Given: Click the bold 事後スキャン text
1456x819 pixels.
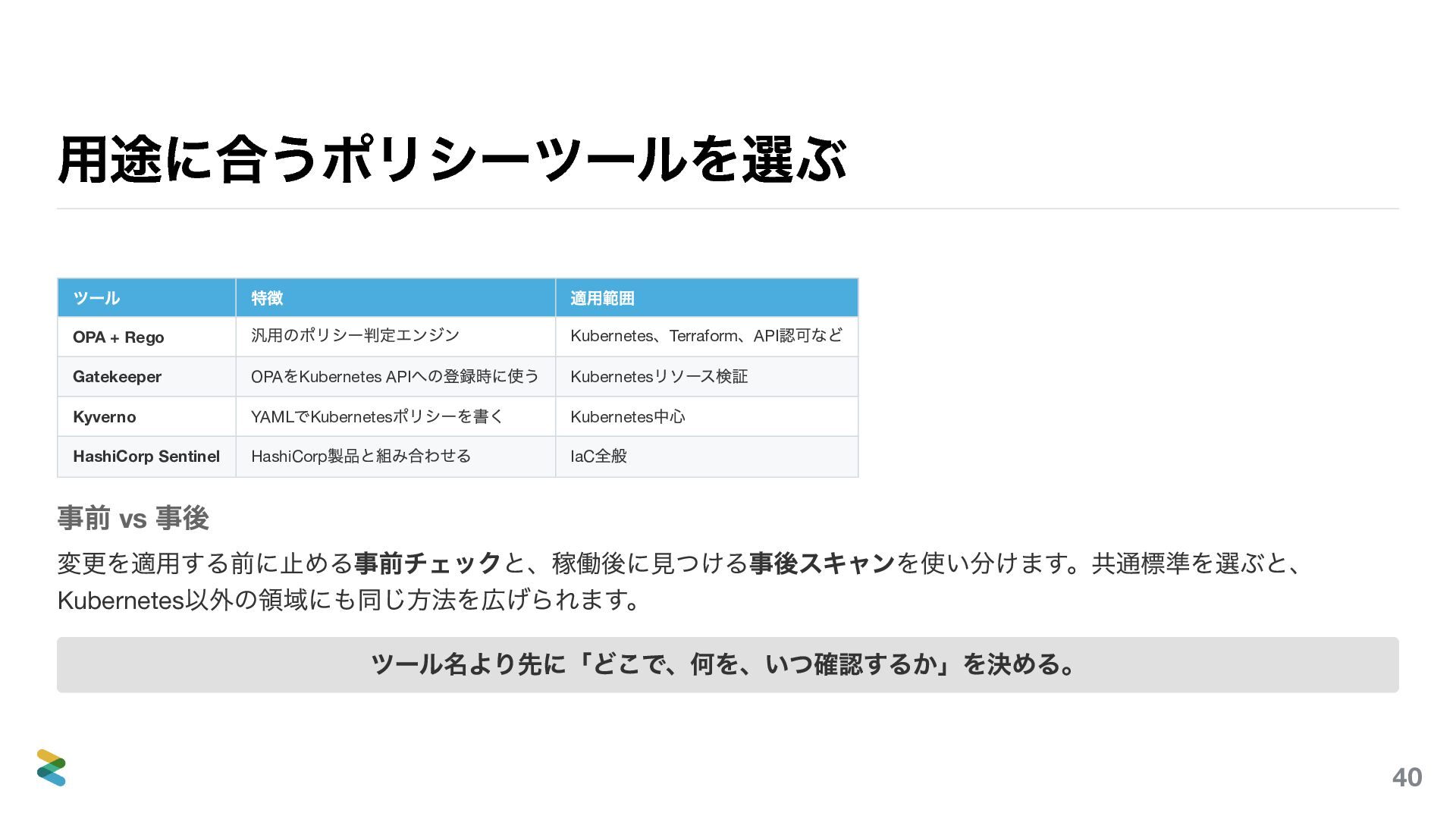Looking at the screenshot, I should tap(822, 563).
